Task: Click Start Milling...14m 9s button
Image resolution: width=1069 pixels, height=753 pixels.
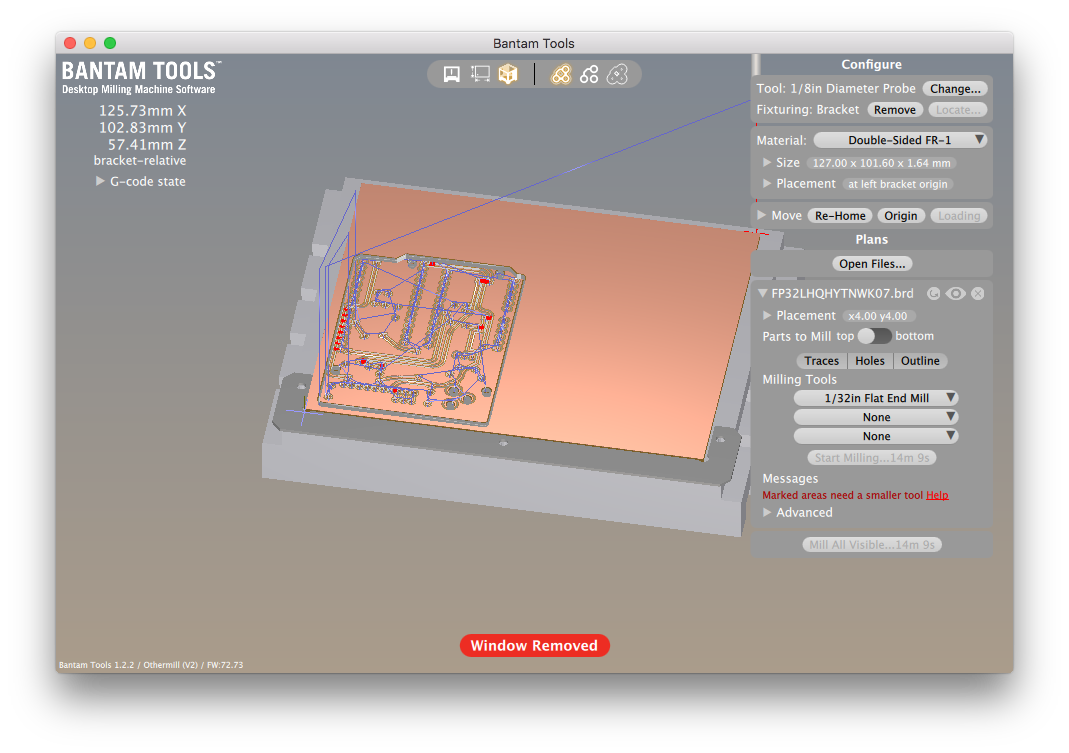Action: pyautogui.click(x=871, y=458)
